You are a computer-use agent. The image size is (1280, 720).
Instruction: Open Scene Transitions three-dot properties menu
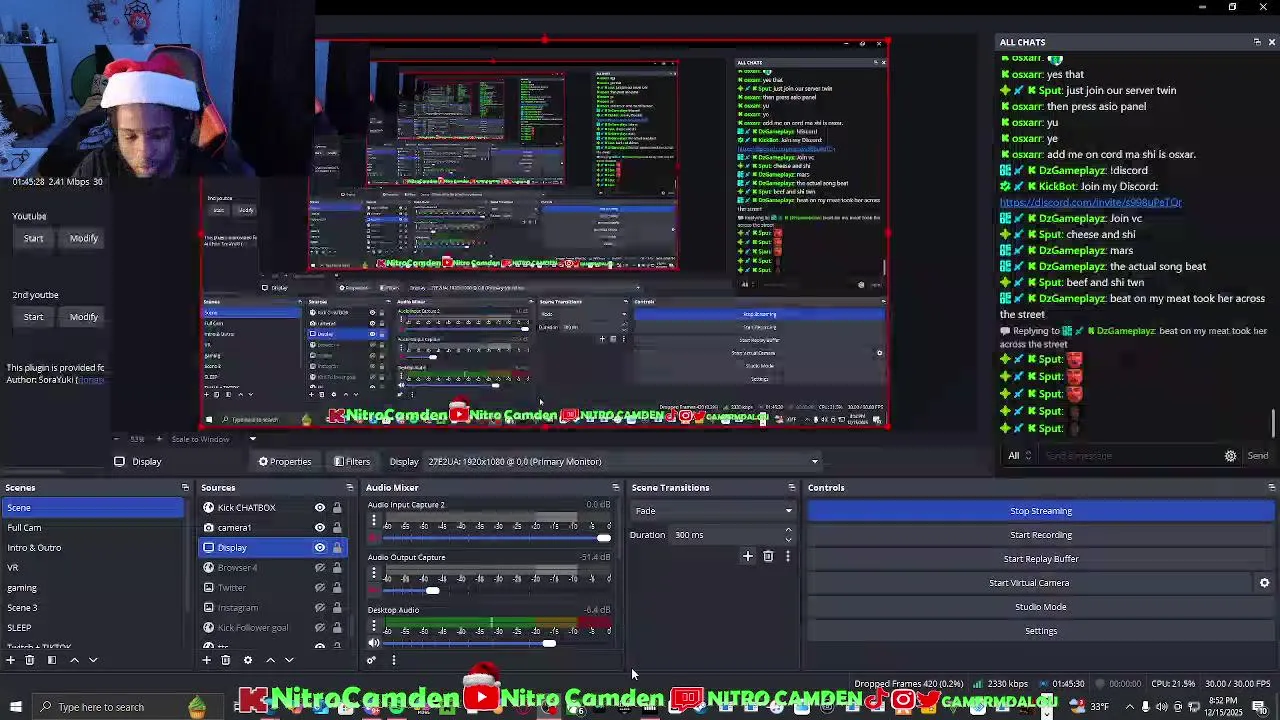coord(787,556)
